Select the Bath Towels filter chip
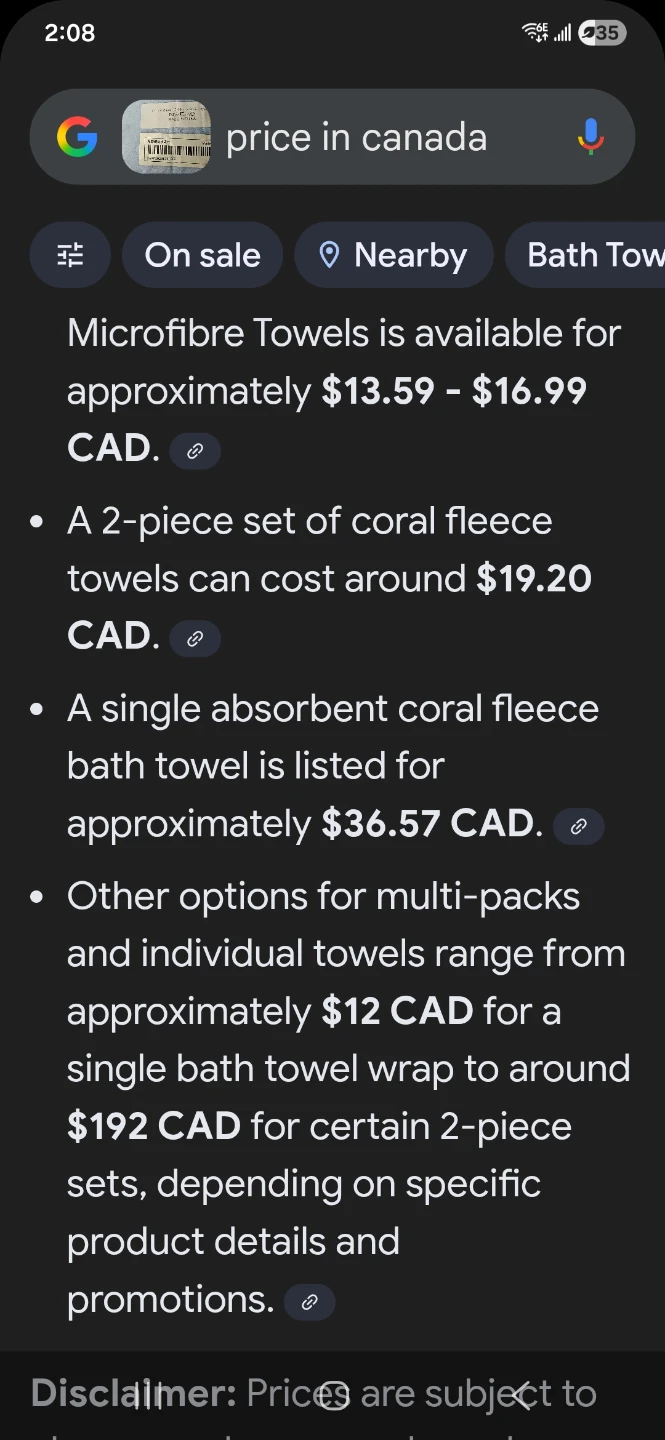This screenshot has width=665, height=1440. pyautogui.click(x=590, y=255)
